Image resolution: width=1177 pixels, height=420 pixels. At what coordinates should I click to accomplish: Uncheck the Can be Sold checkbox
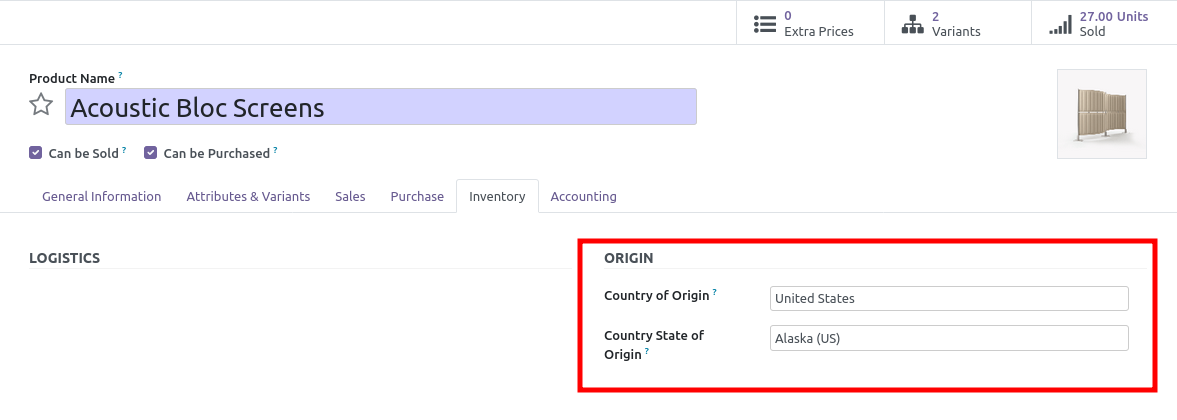point(36,153)
